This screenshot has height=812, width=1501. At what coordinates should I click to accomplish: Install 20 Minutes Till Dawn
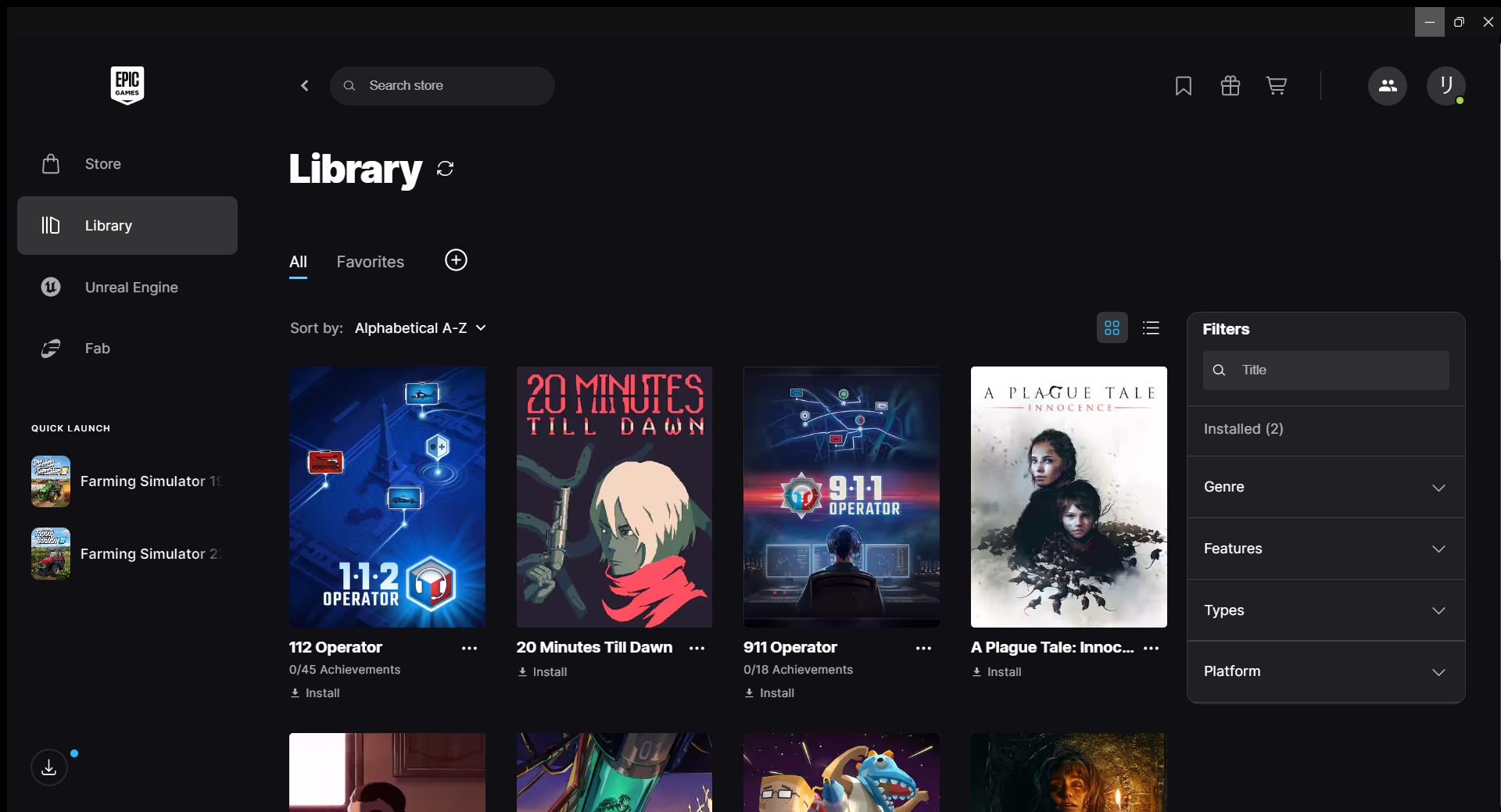tap(543, 672)
